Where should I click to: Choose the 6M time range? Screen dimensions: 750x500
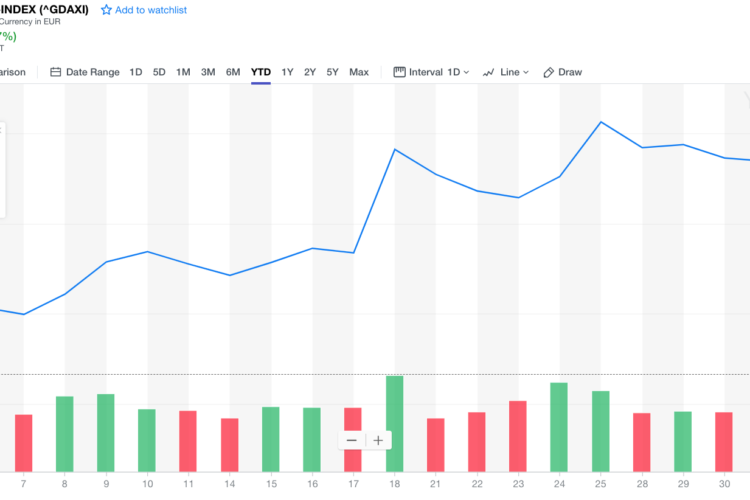pos(233,72)
